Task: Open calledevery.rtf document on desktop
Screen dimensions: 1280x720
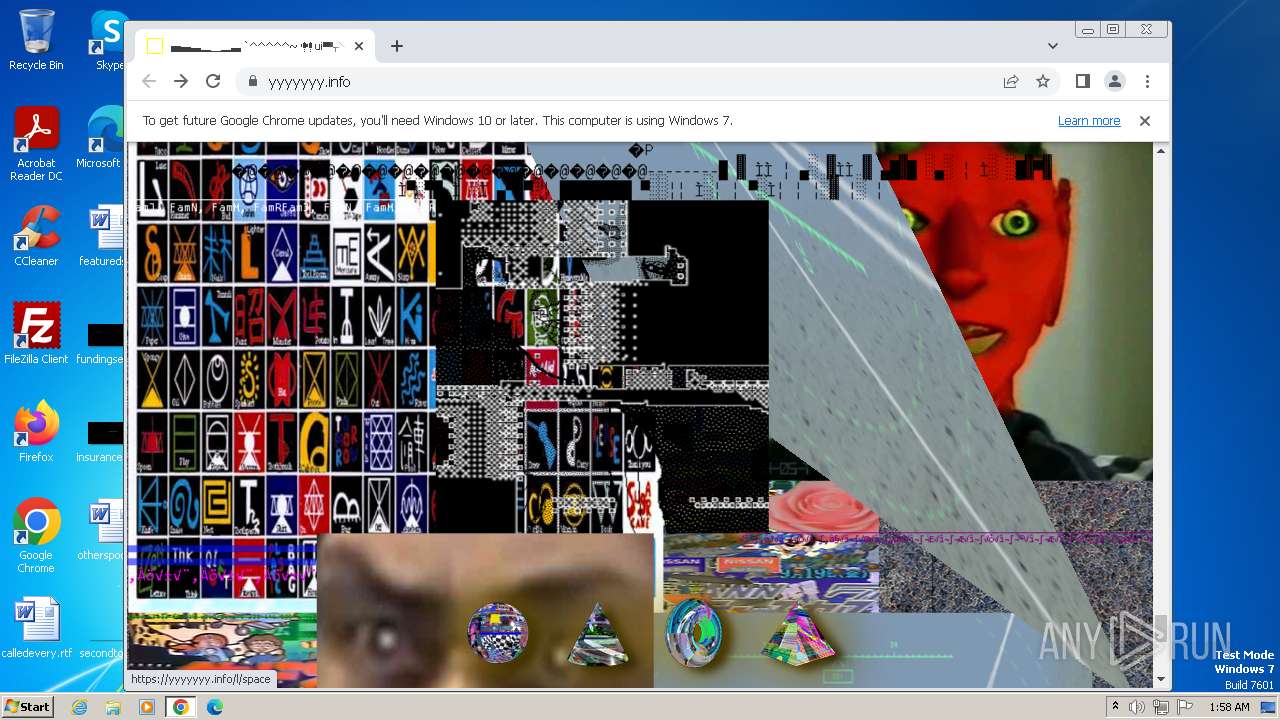Action: point(36,629)
